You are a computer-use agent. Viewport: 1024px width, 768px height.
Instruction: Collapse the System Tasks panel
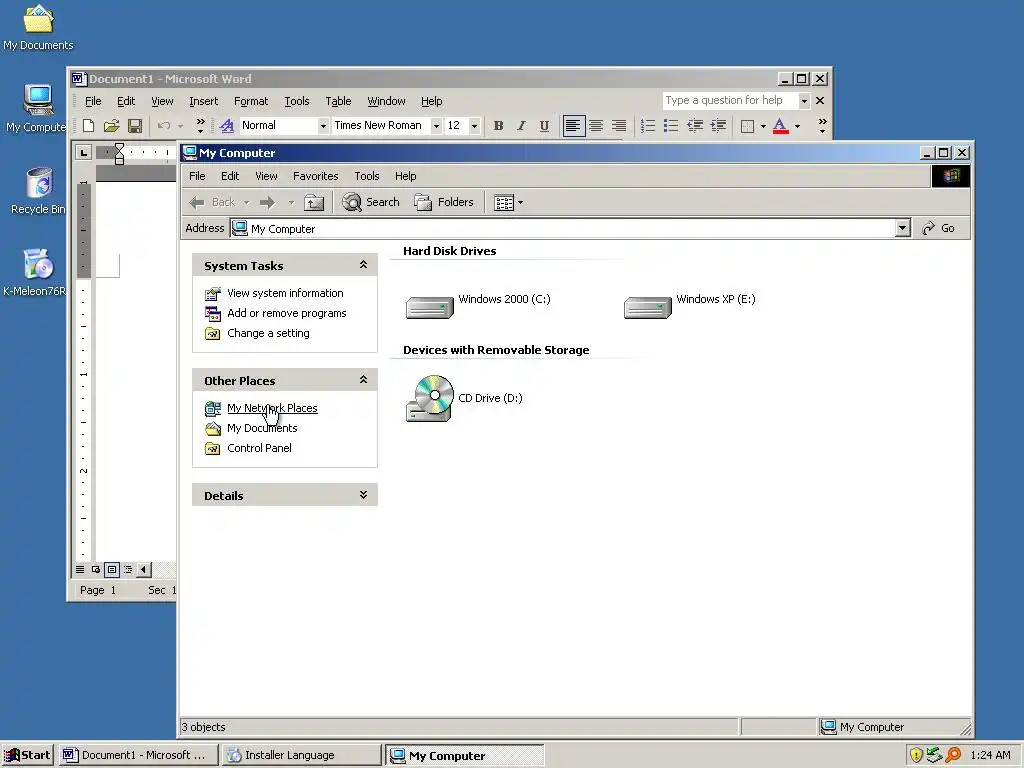tap(363, 264)
